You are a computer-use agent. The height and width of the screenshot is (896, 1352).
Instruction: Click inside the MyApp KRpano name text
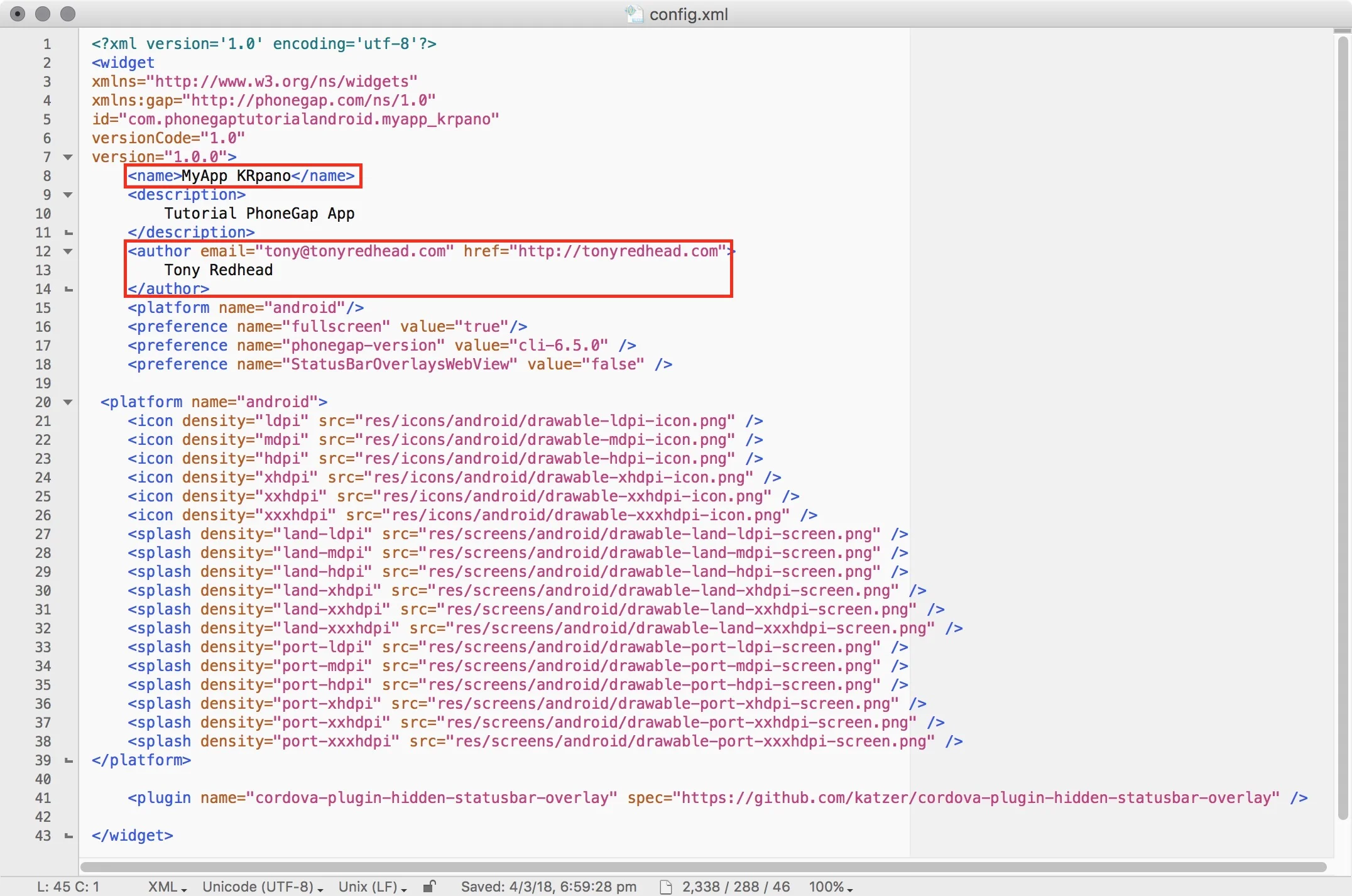236,176
